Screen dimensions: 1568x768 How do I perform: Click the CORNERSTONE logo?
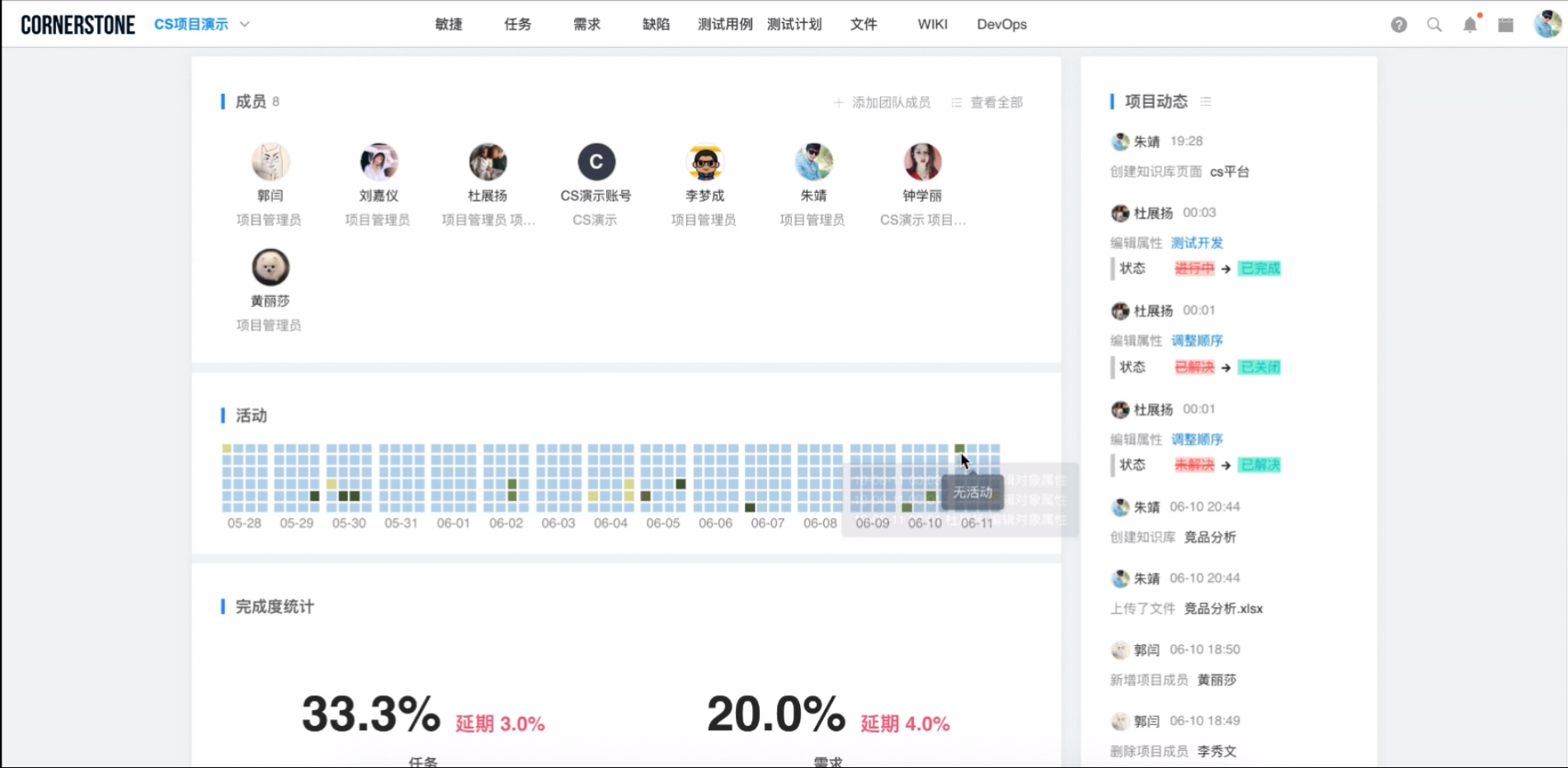[x=78, y=25]
